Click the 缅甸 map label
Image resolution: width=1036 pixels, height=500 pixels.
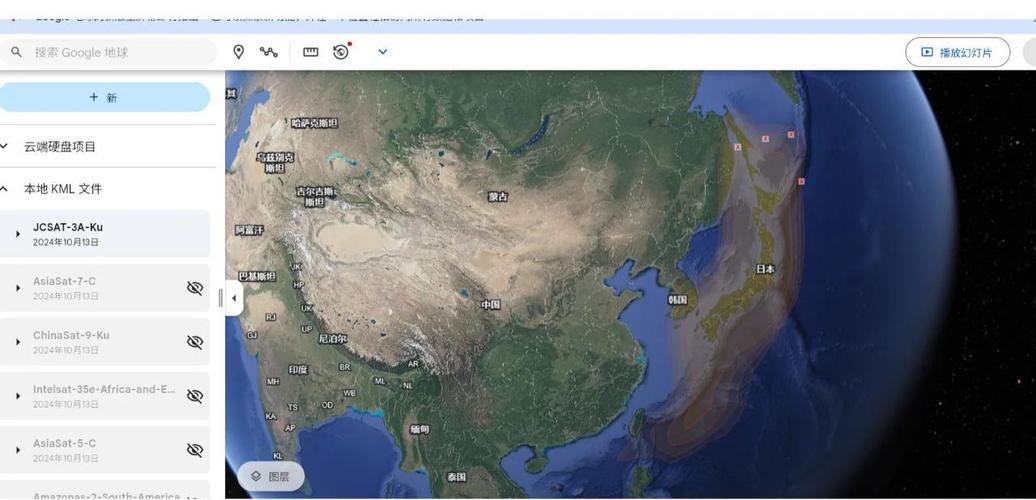pos(419,429)
